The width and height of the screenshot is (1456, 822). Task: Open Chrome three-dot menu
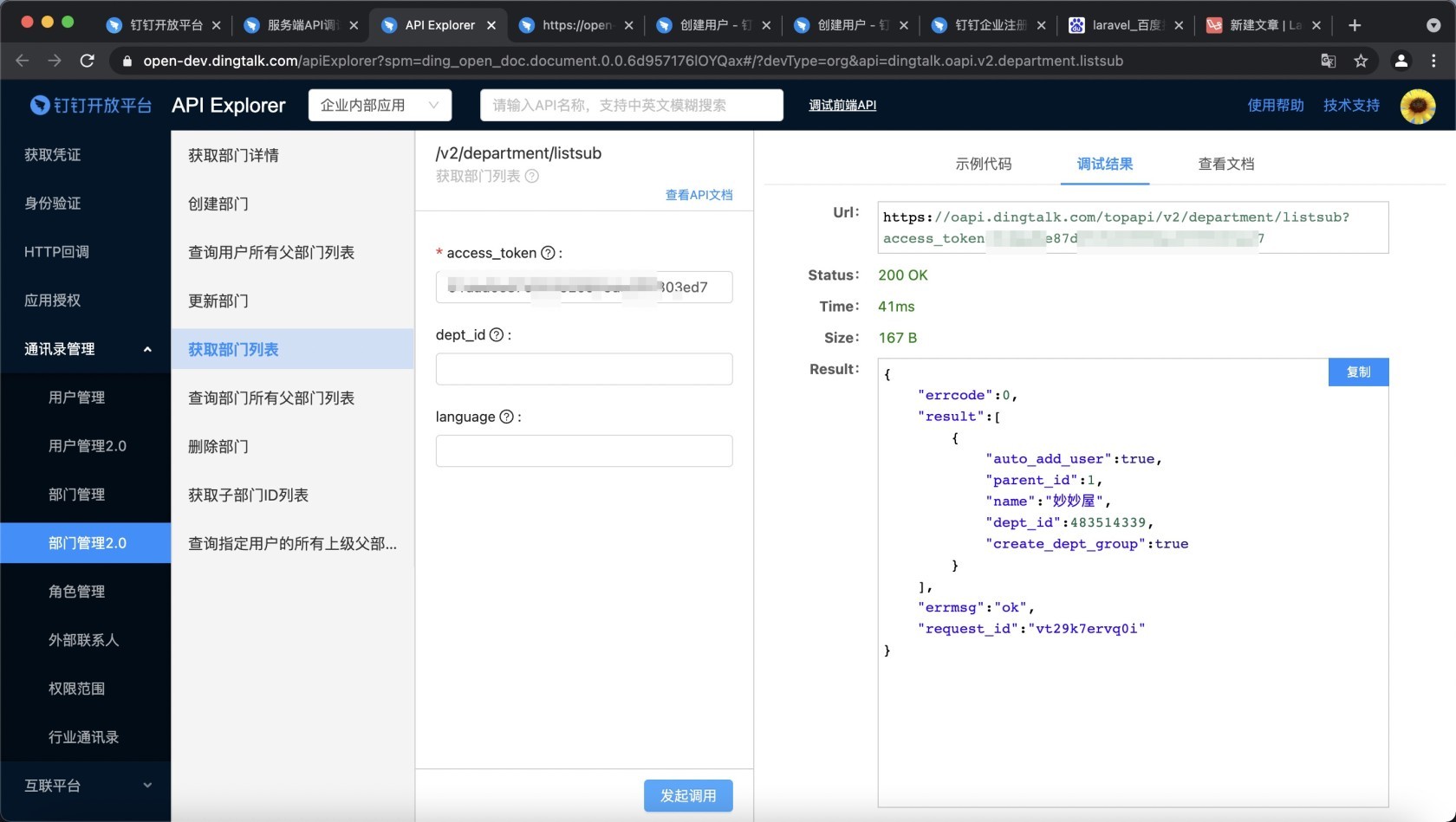(x=1433, y=61)
